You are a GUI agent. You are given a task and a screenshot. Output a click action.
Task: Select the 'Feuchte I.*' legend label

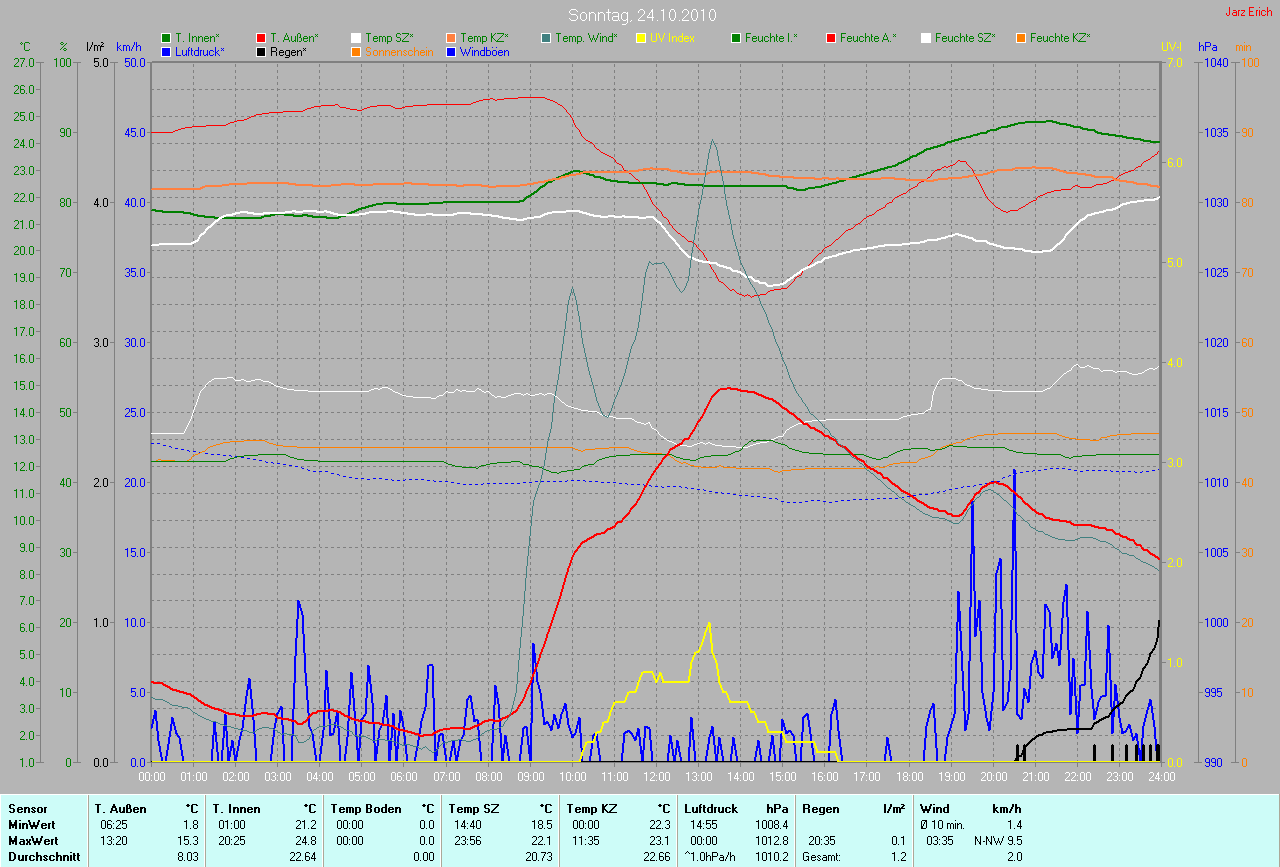tap(772, 38)
